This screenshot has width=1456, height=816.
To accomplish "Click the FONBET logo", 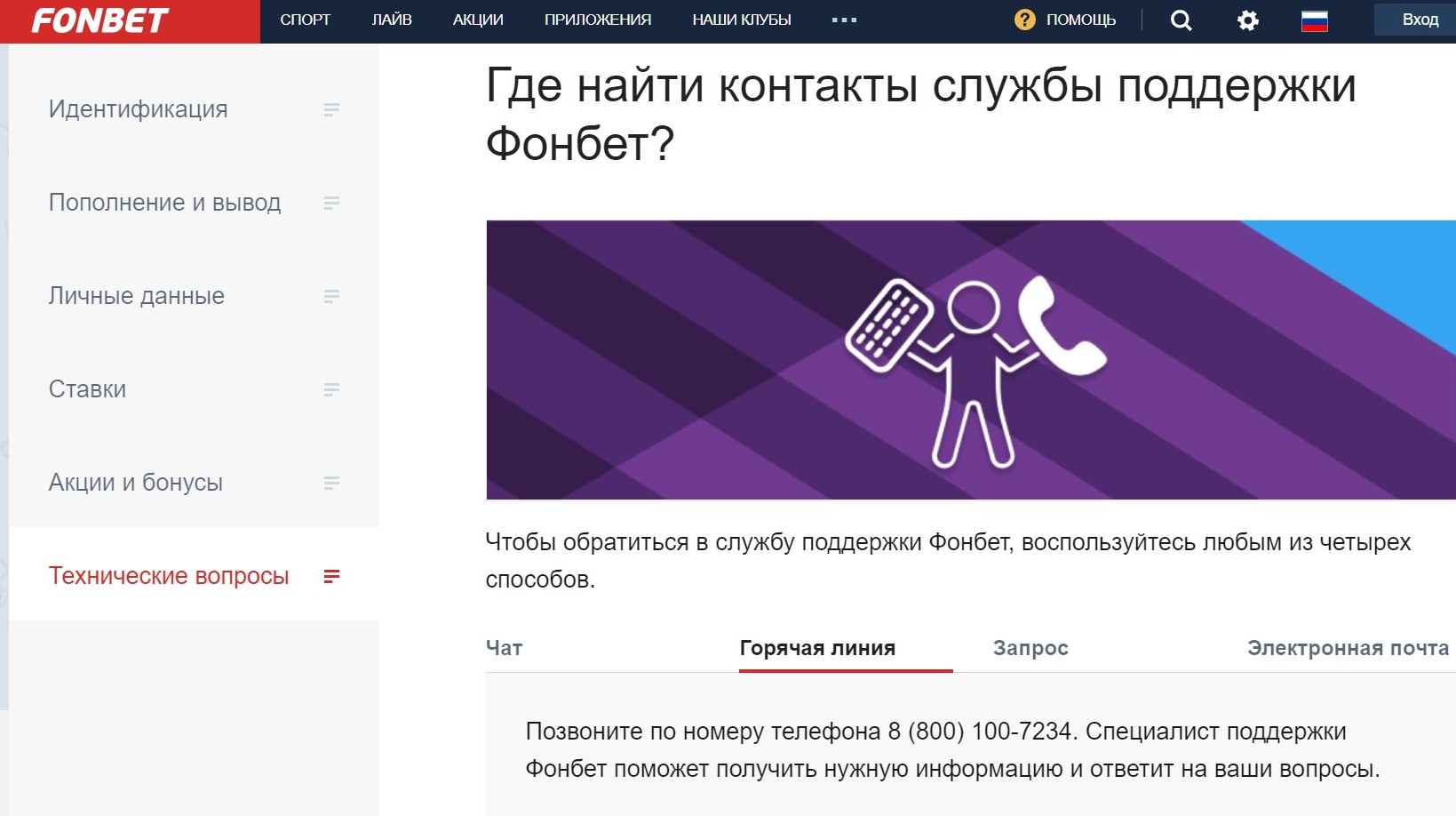I will pyautogui.click(x=100, y=20).
